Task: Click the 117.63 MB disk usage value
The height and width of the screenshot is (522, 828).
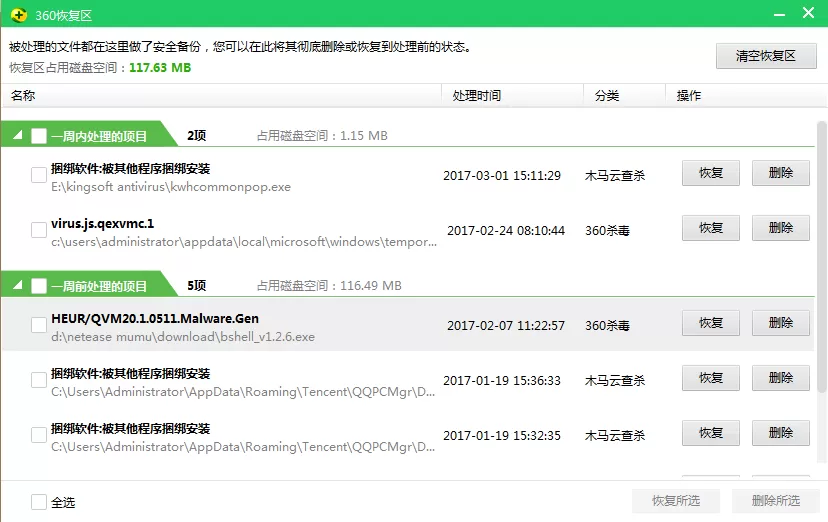Action: tap(160, 68)
